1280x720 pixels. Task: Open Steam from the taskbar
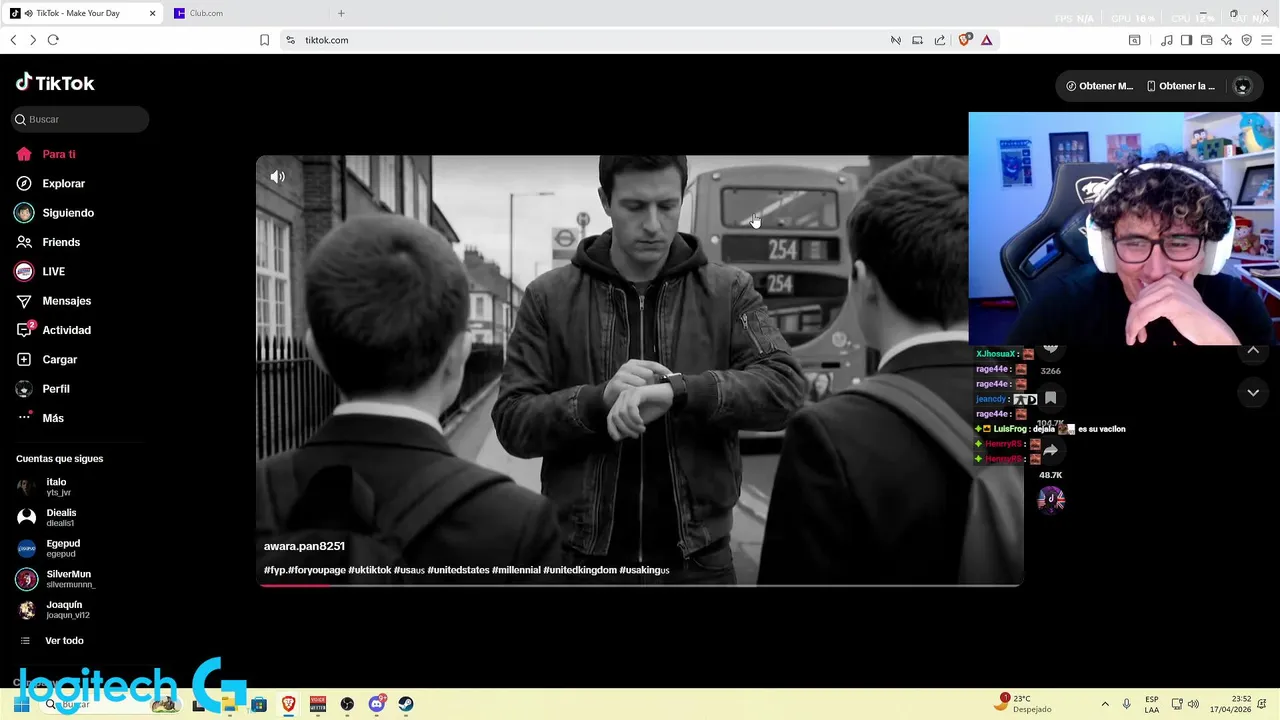(406, 704)
